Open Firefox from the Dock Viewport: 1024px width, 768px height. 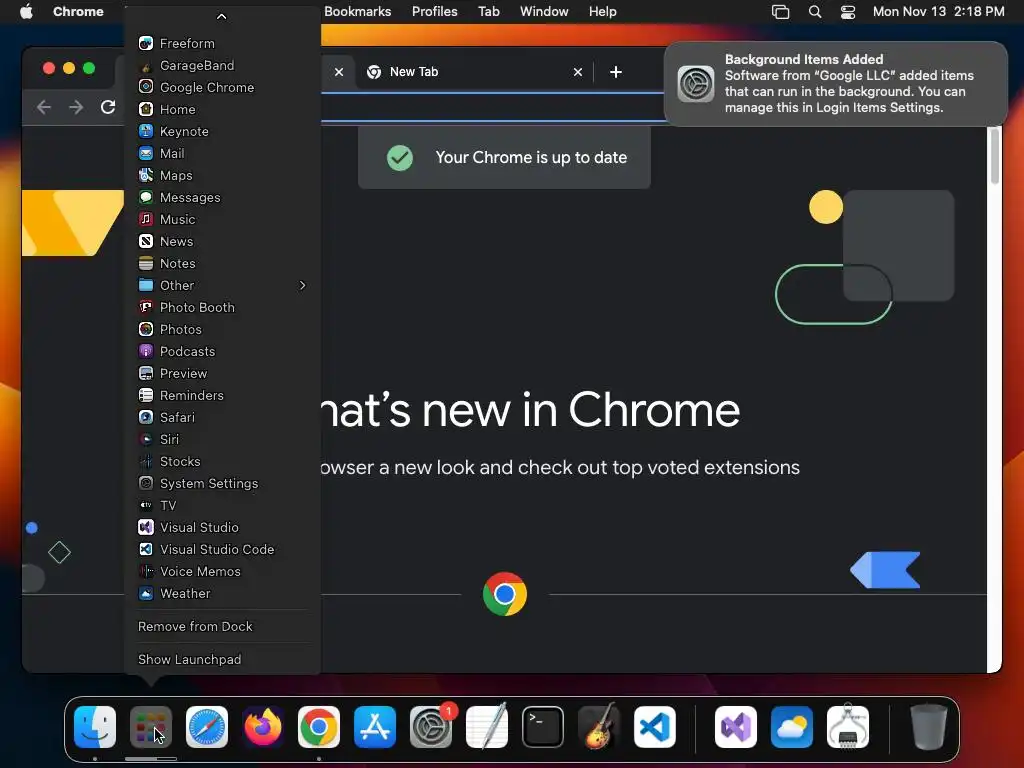[x=263, y=726]
